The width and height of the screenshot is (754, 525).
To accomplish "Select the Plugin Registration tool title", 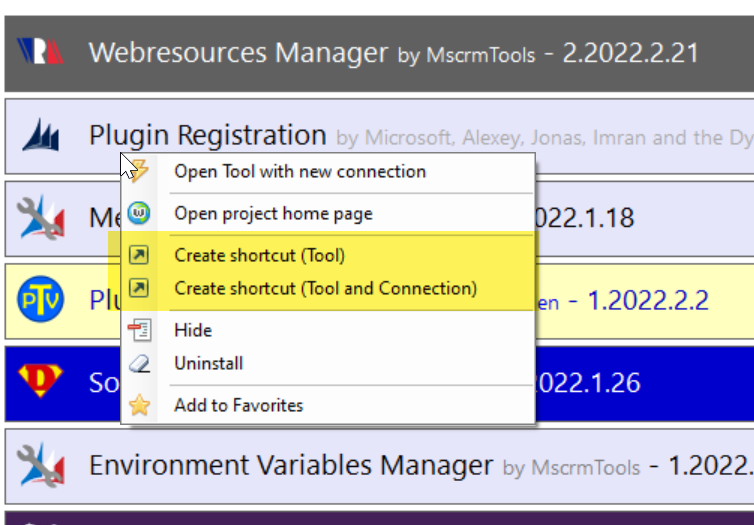I will pos(207,135).
